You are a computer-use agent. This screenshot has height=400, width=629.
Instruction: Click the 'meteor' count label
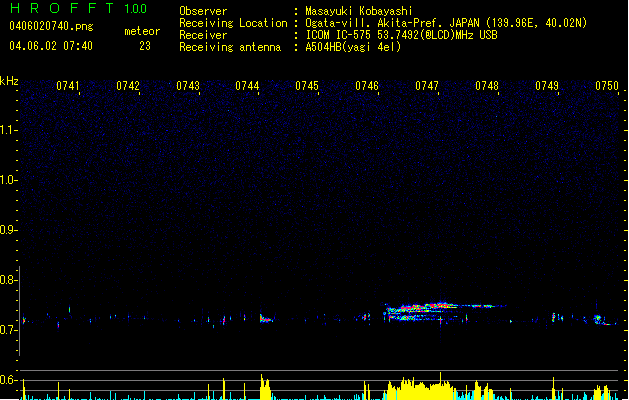pos(142,31)
